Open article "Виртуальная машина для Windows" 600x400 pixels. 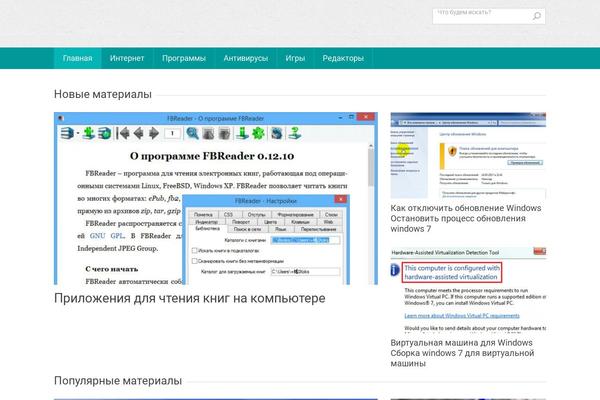click(462, 353)
